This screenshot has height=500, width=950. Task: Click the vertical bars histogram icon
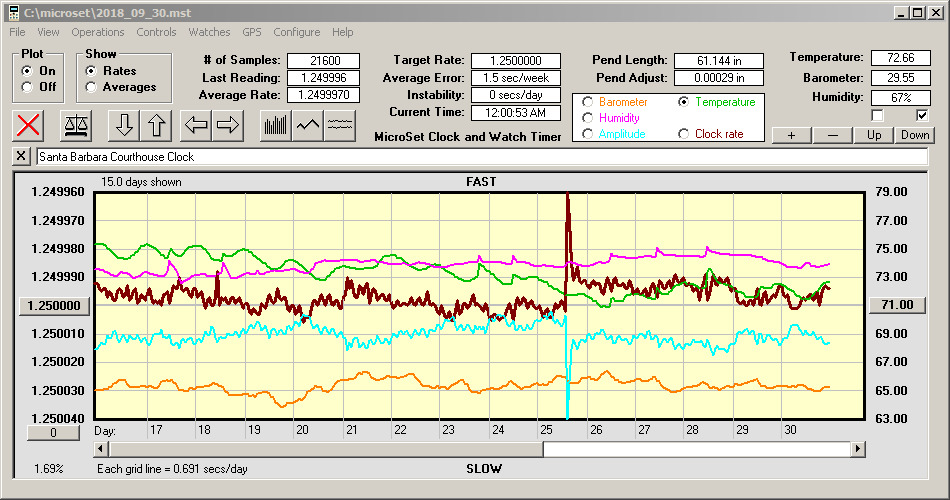[x=276, y=125]
